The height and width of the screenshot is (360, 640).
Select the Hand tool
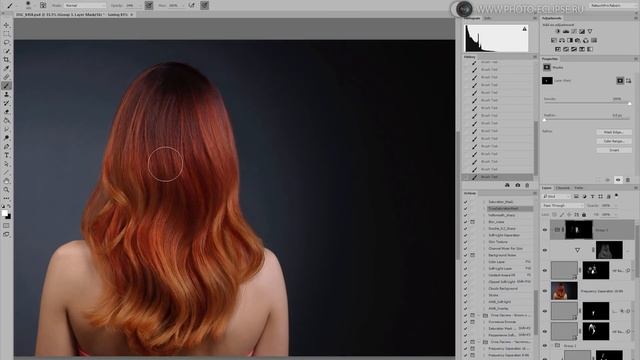coord(6,181)
